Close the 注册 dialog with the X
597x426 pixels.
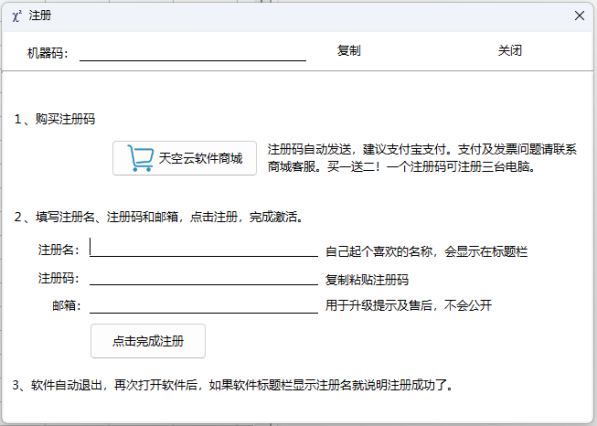(579, 16)
